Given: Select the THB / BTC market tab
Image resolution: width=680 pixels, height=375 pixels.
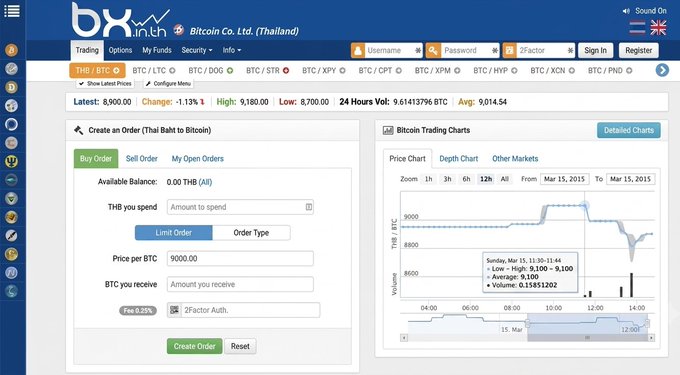Looking at the screenshot, I should coord(97,70).
